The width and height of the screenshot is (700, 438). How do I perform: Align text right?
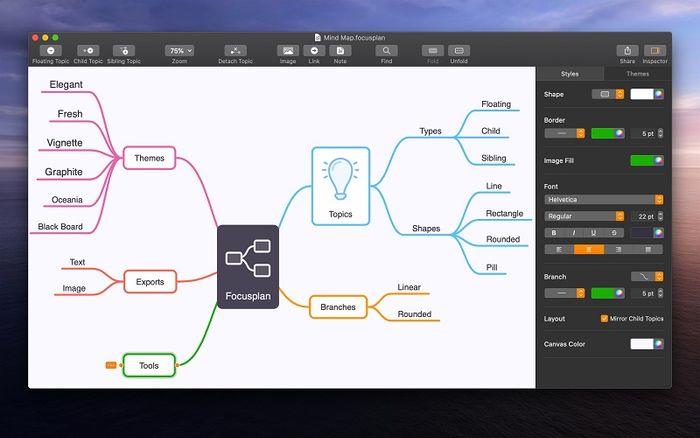coord(618,250)
